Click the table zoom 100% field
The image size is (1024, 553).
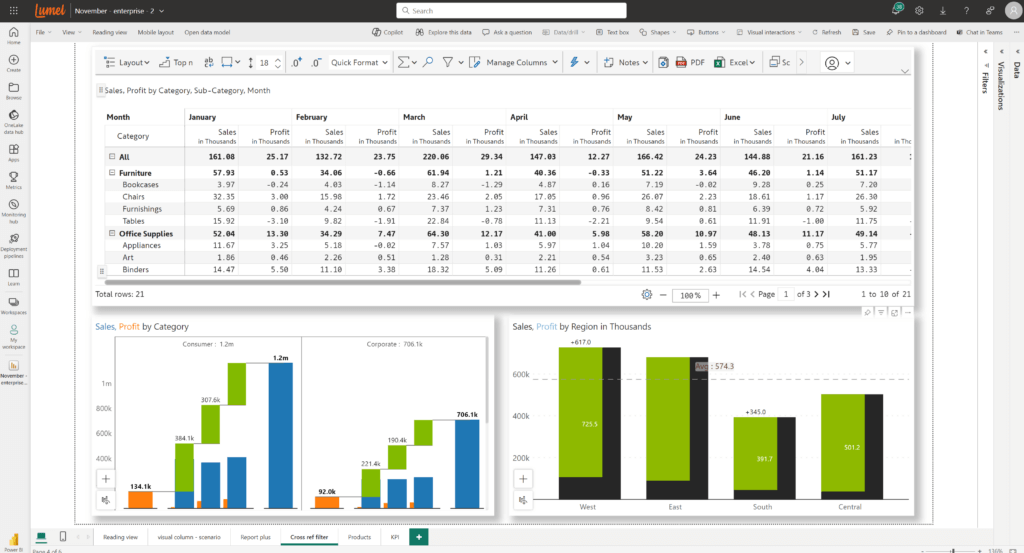(690, 295)
